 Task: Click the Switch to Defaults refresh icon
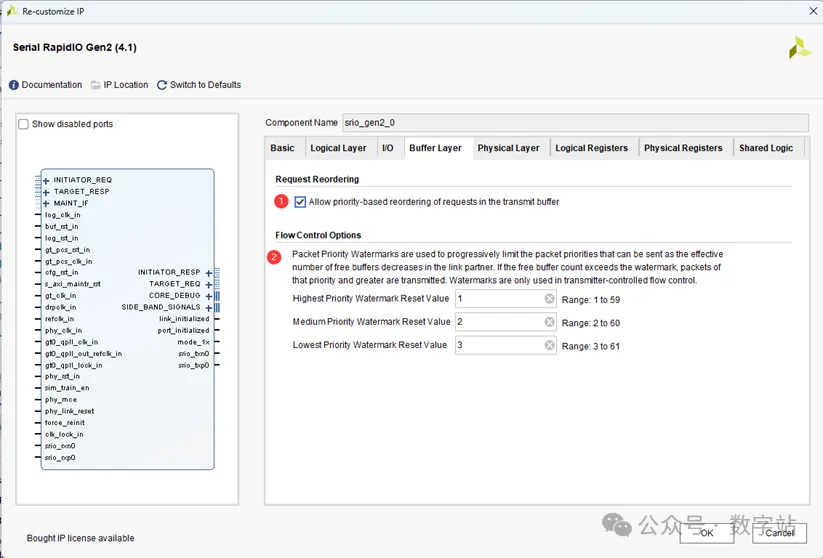[162, 85]
